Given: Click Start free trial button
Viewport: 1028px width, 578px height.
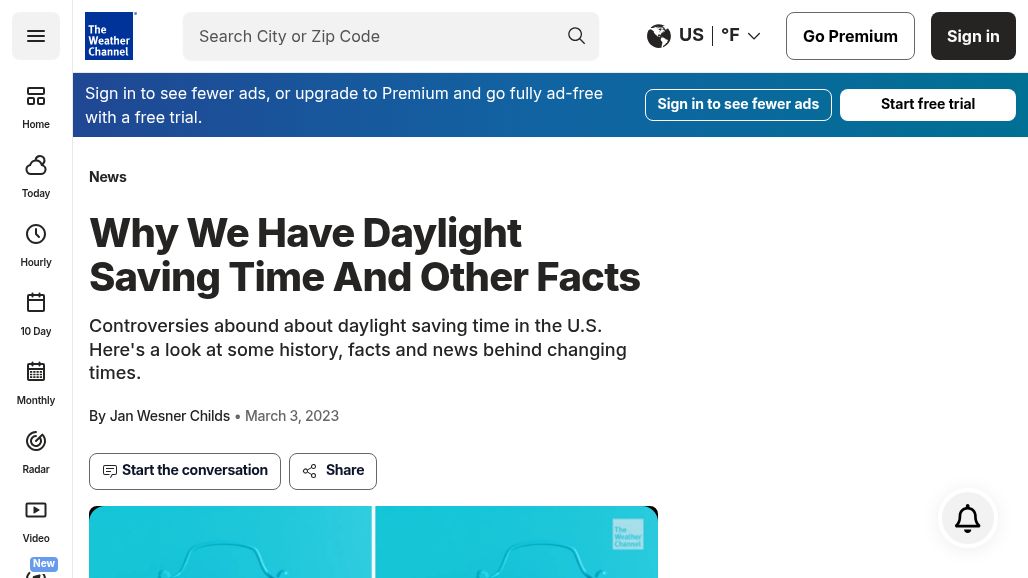Looking at the screenshot, I should click(x=927, y=104).
